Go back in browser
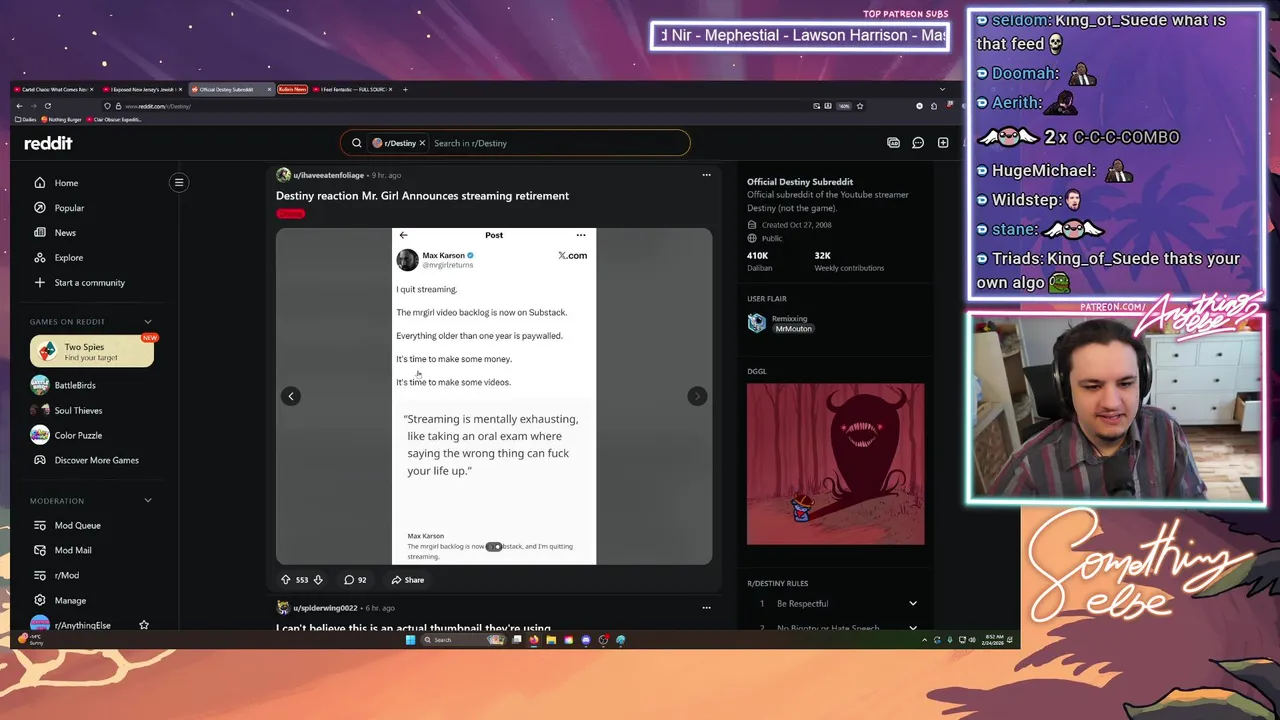1280x720 pixels. 18,106
